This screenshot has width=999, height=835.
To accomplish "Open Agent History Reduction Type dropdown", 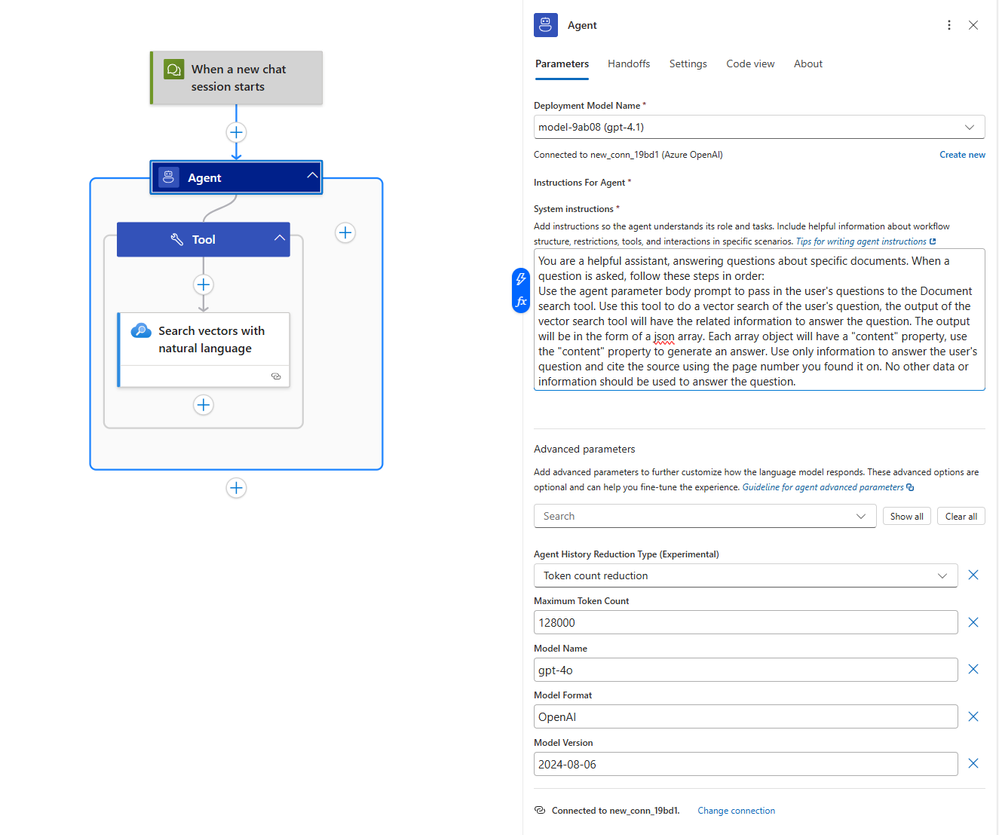I will (745, 575).
